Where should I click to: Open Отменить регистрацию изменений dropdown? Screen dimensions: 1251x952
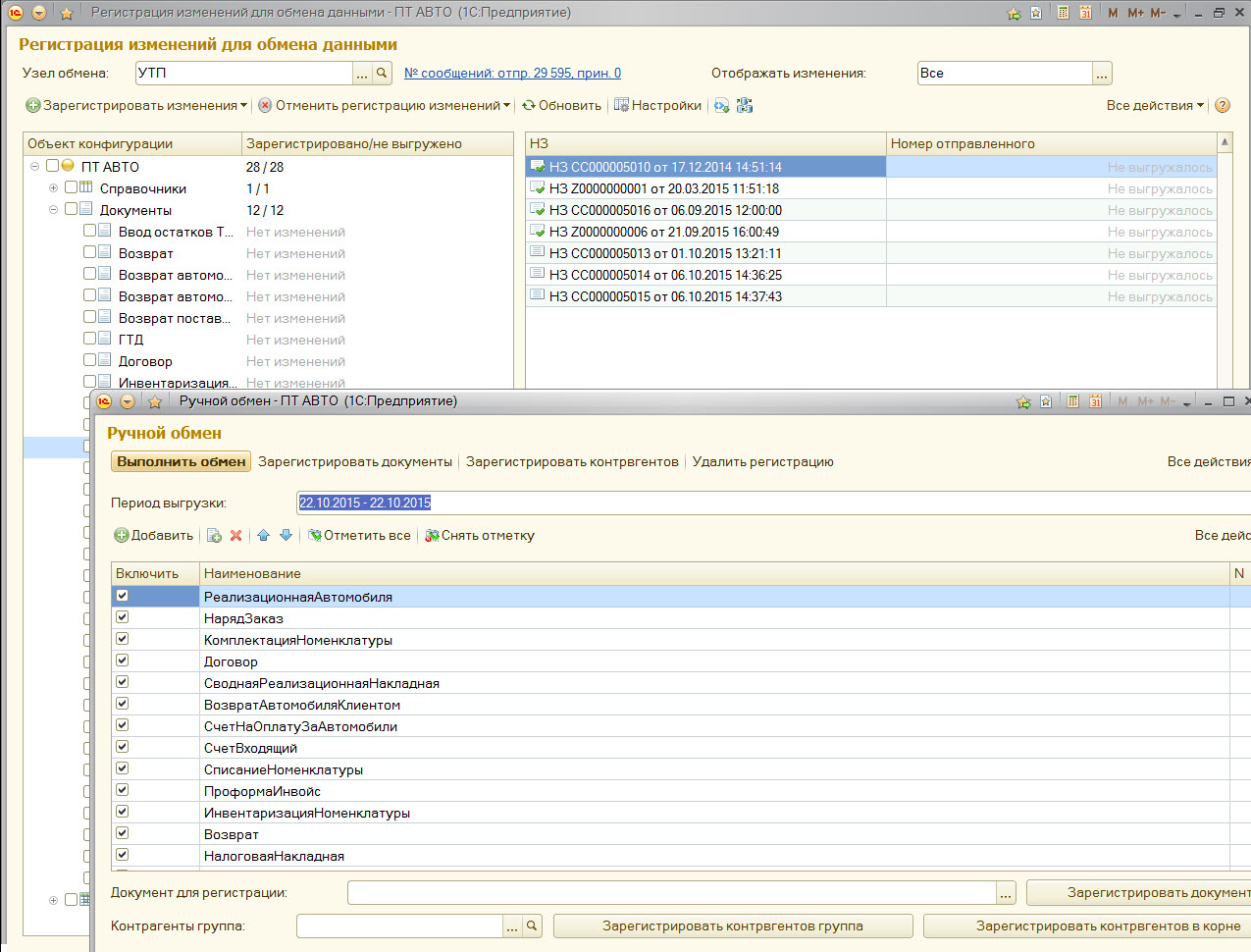[385, 105]
